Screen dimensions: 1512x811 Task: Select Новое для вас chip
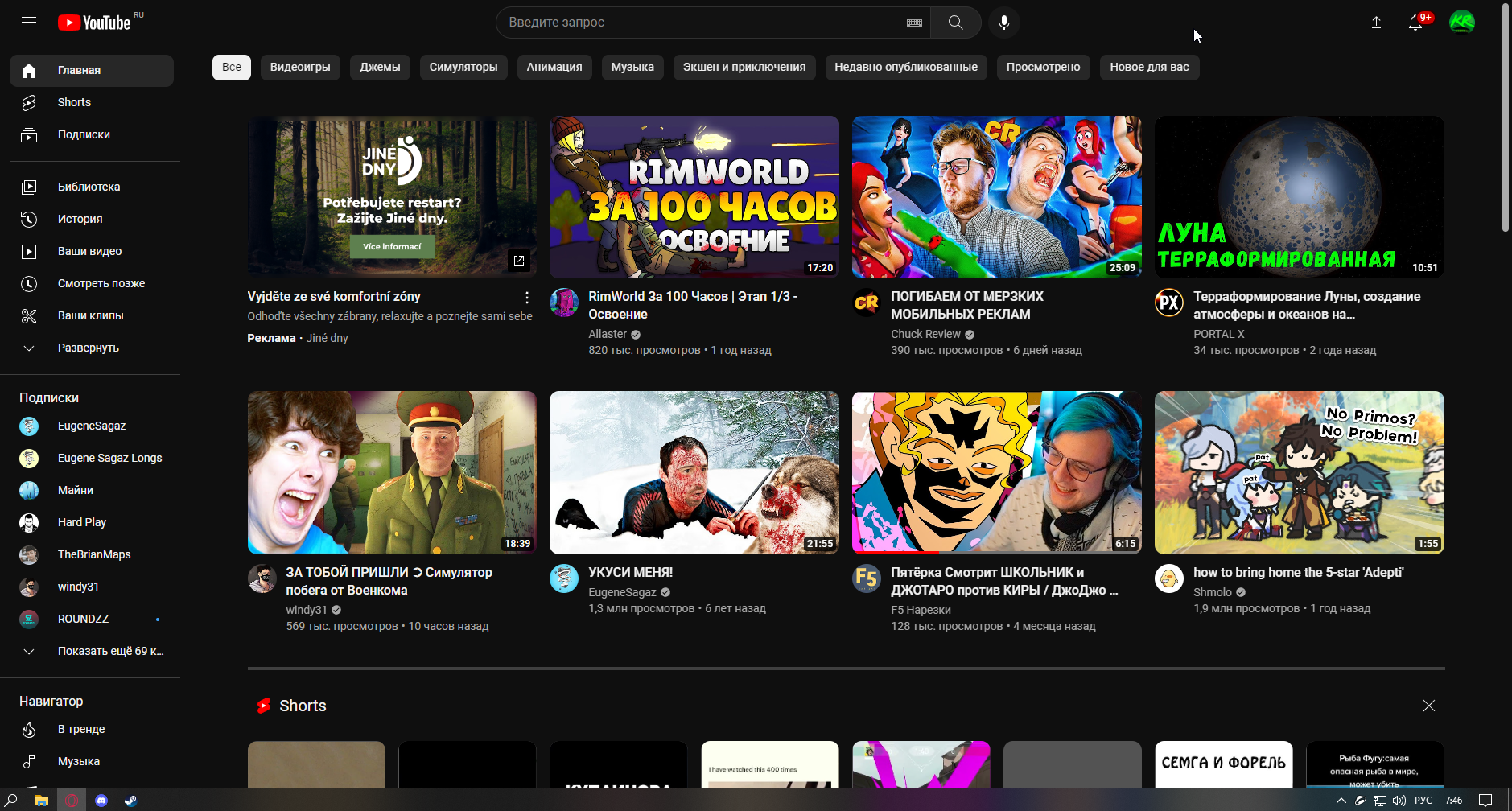(1149, 68)
